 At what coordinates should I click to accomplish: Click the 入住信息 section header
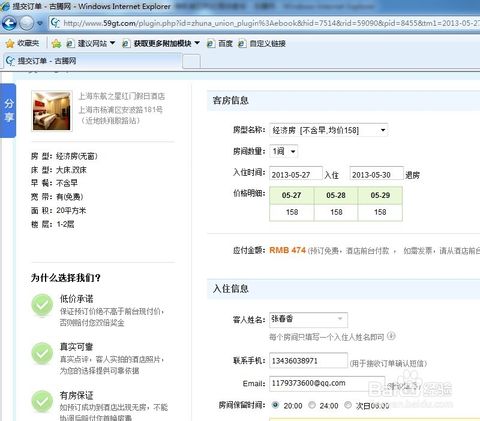coord(231,289)
